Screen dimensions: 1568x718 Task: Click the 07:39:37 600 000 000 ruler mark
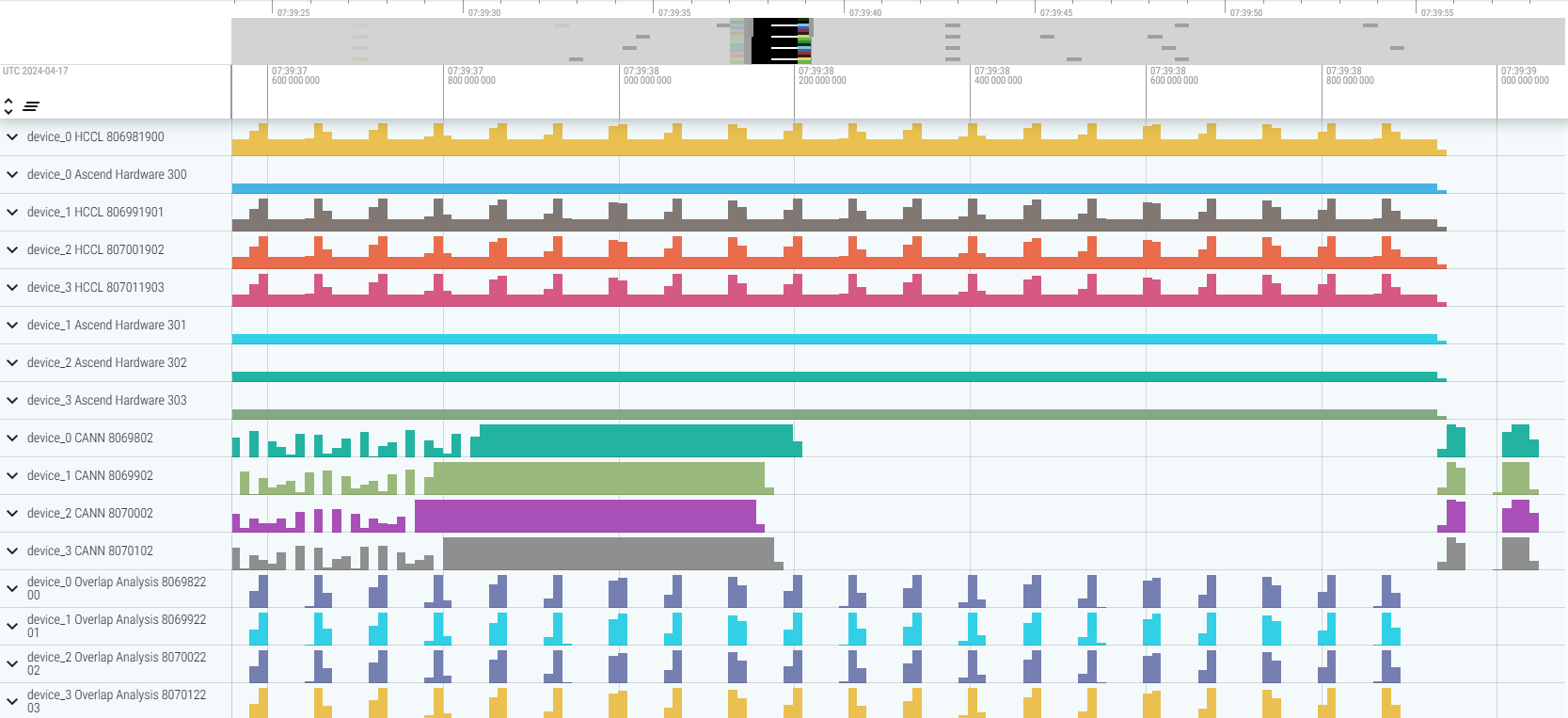pos(295,76)
